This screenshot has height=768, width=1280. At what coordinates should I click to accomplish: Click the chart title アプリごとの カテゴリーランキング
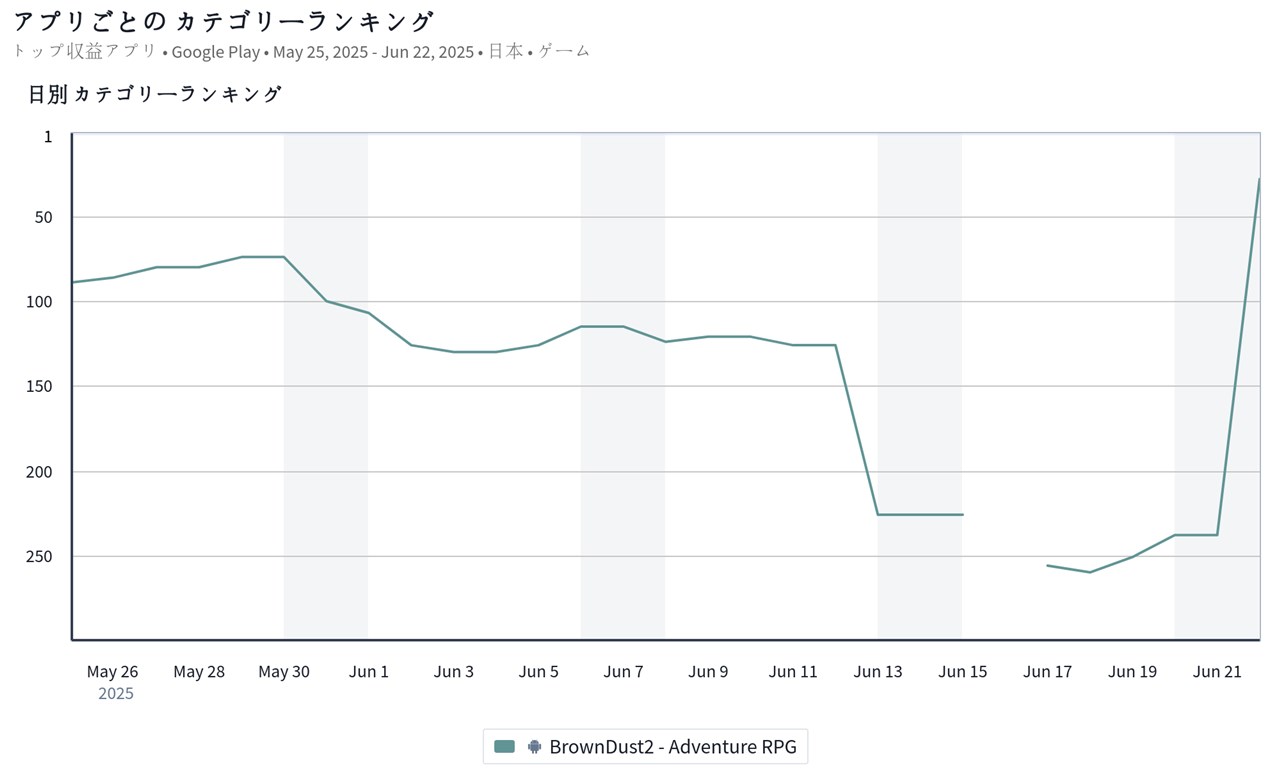[224, 21]
